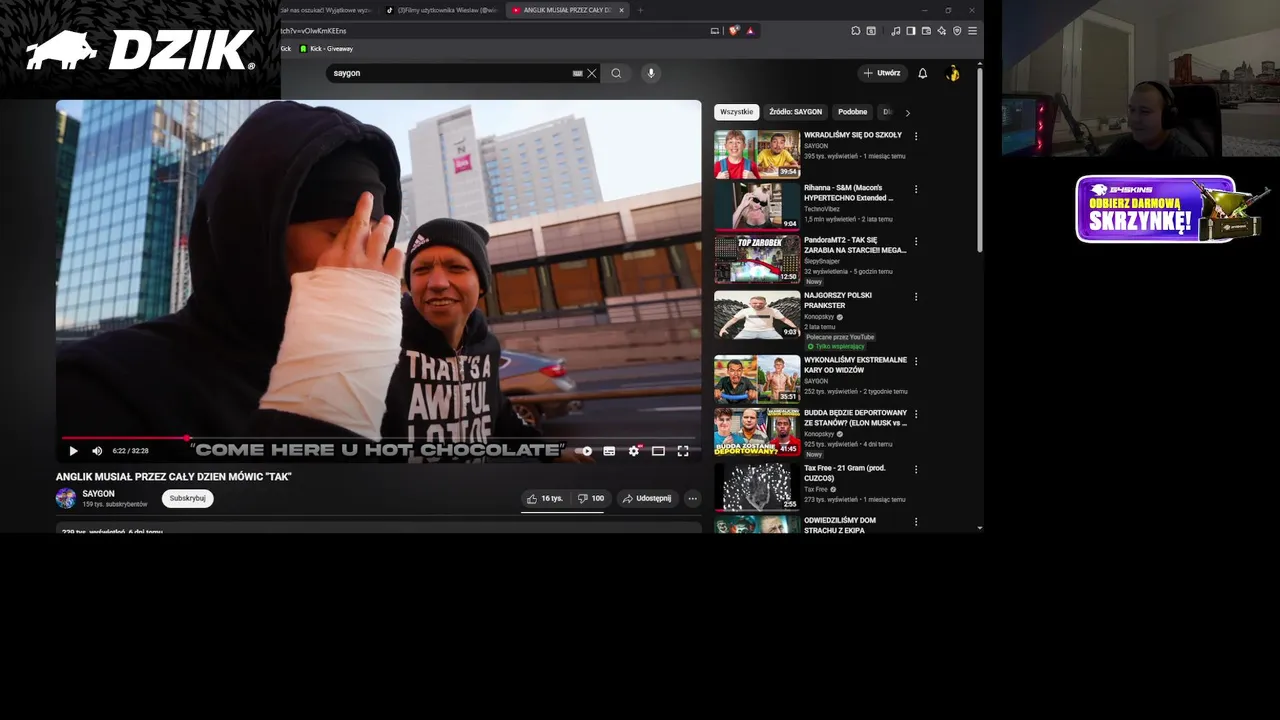The width and height of the screenshot is (1280, 720).
Task: Select the Wszystkie filter chip
Action: pyautogui.click(x=737, y=112)
